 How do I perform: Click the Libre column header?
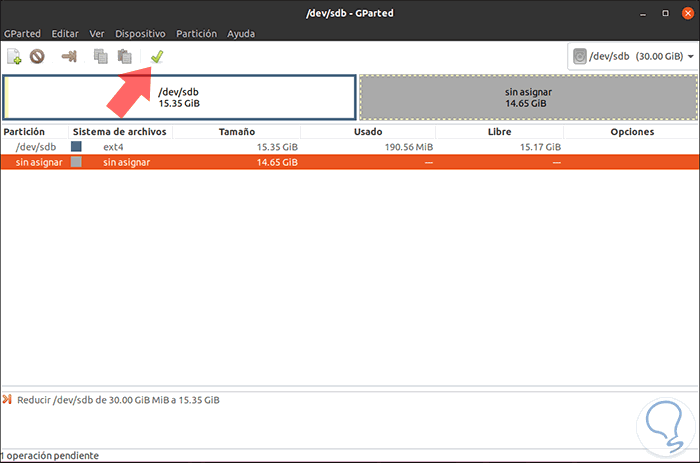(x=499, y=132)
